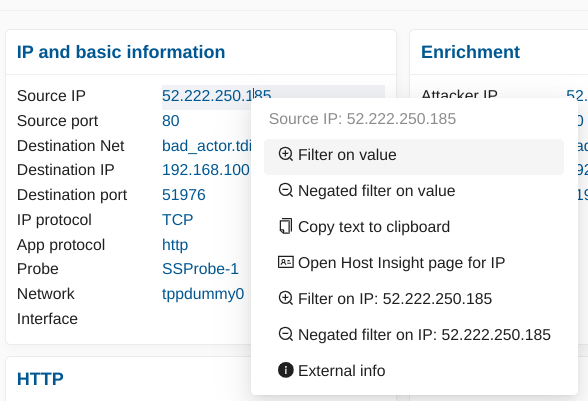Click the Host Insight ID card icon
Viewport: 588px width, 401px height.
tap(286, 262)
